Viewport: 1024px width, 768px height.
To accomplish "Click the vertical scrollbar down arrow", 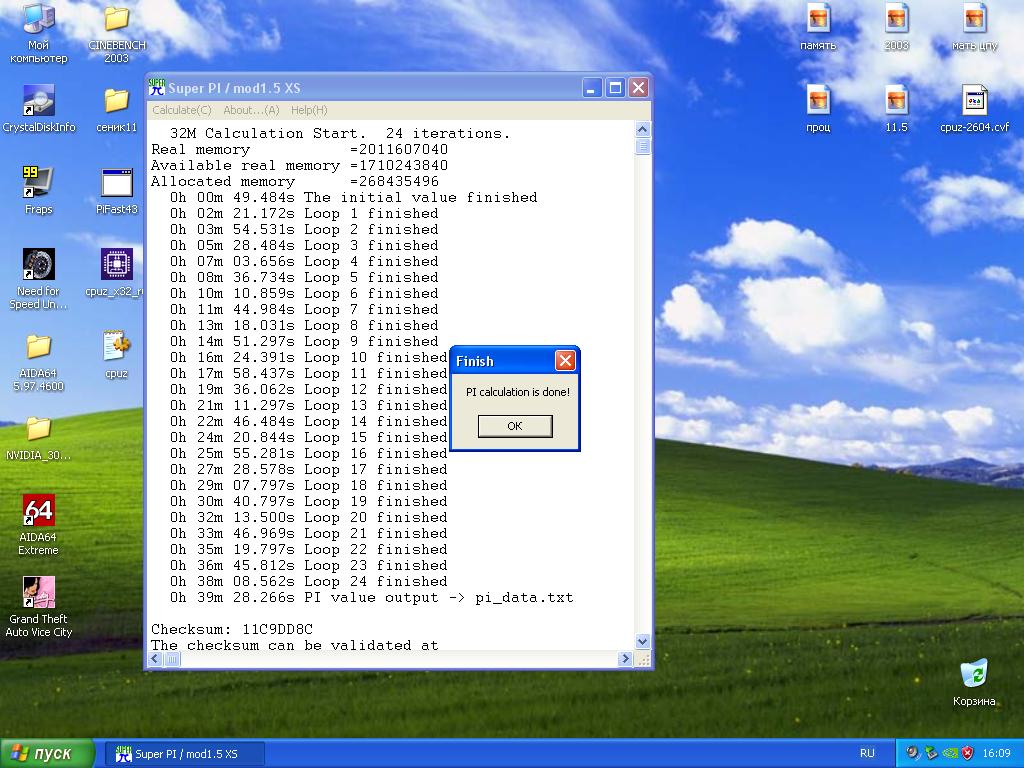I will pos(643,641).
